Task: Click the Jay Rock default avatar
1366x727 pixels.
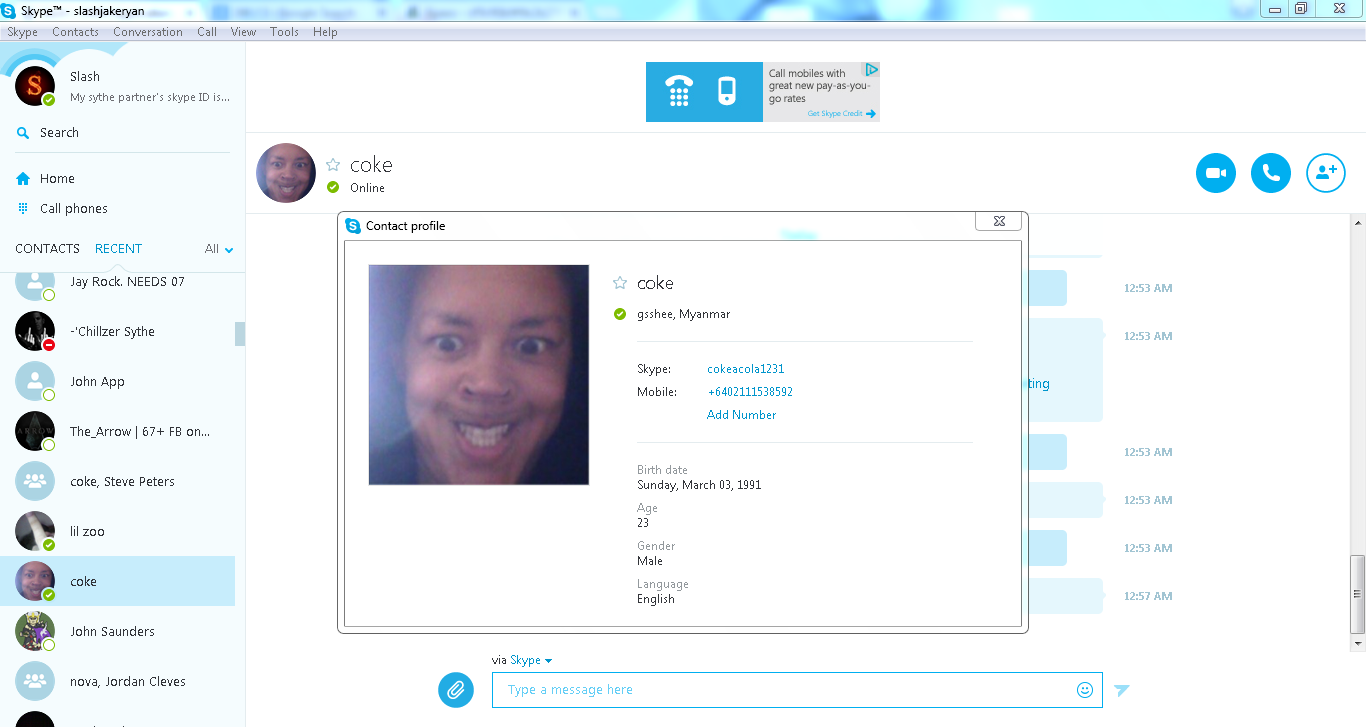Action: [35, 285]
